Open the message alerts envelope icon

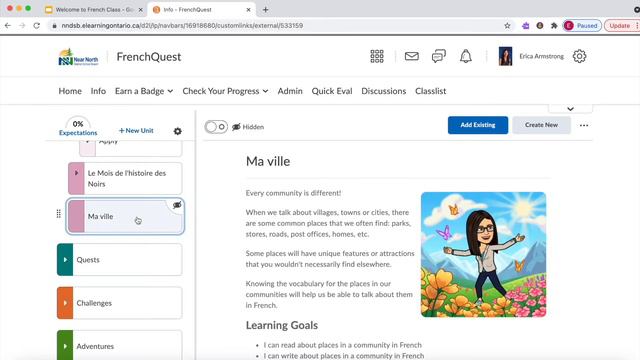(411, 56)
